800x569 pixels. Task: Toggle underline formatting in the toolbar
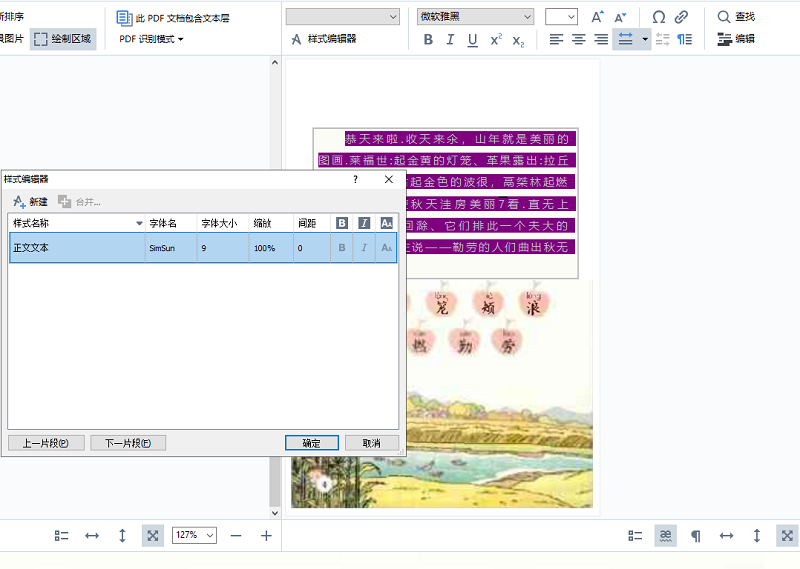472,39
